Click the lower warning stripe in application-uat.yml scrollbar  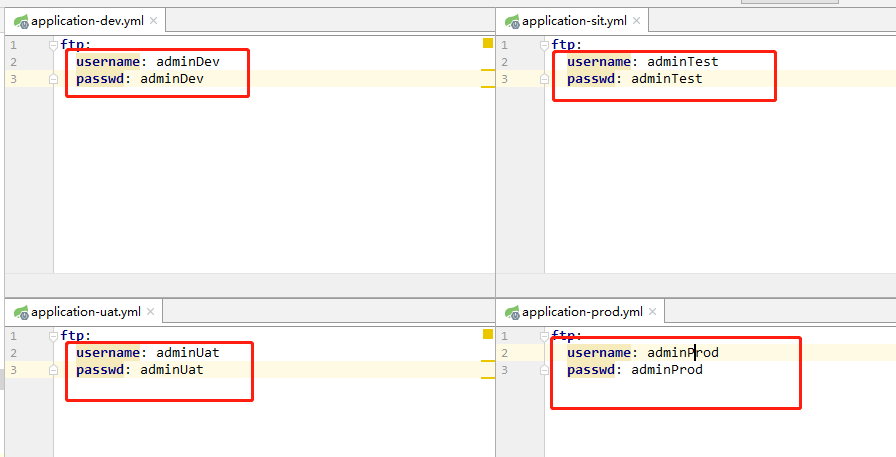(x=487, y=378)
